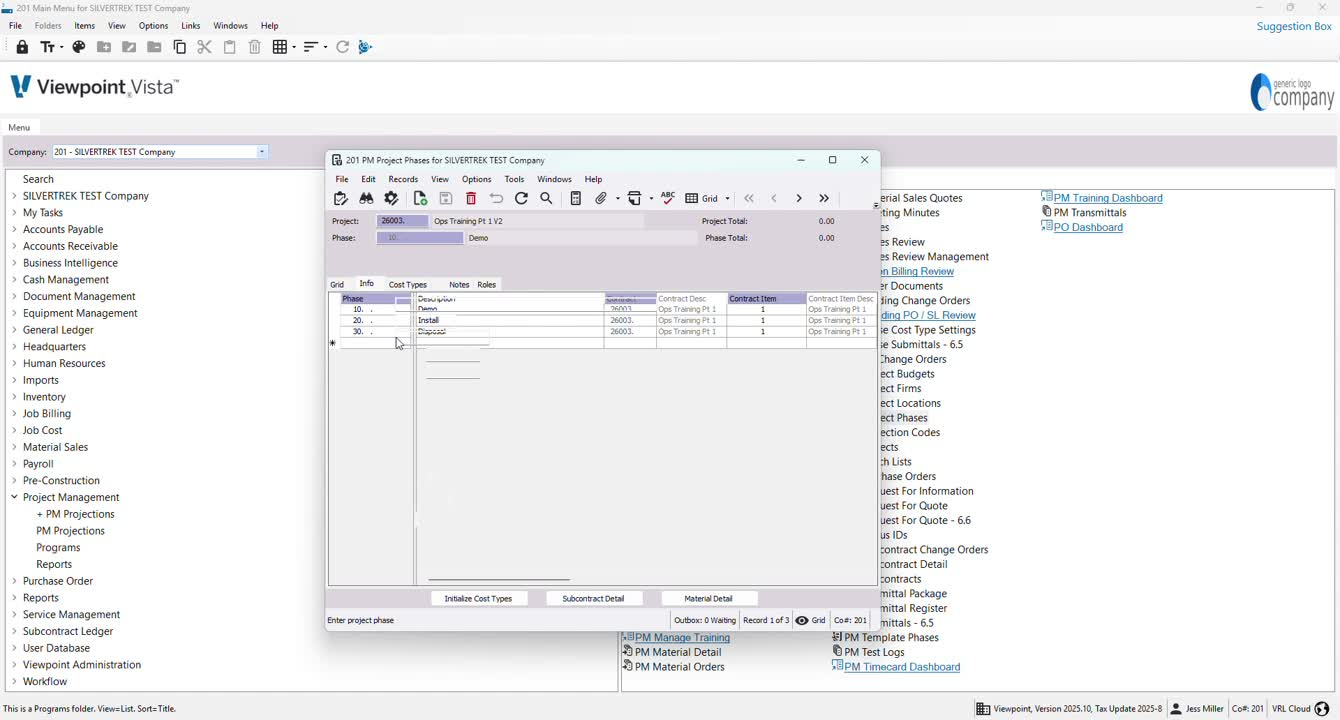
Task: Open the PM Timecard Dashboard link
Action: [x=902, y=667]
